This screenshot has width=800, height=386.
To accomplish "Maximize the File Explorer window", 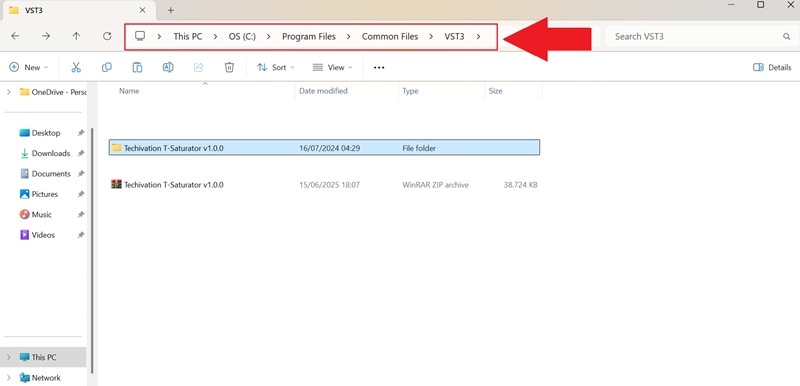I will click(760, 5).
